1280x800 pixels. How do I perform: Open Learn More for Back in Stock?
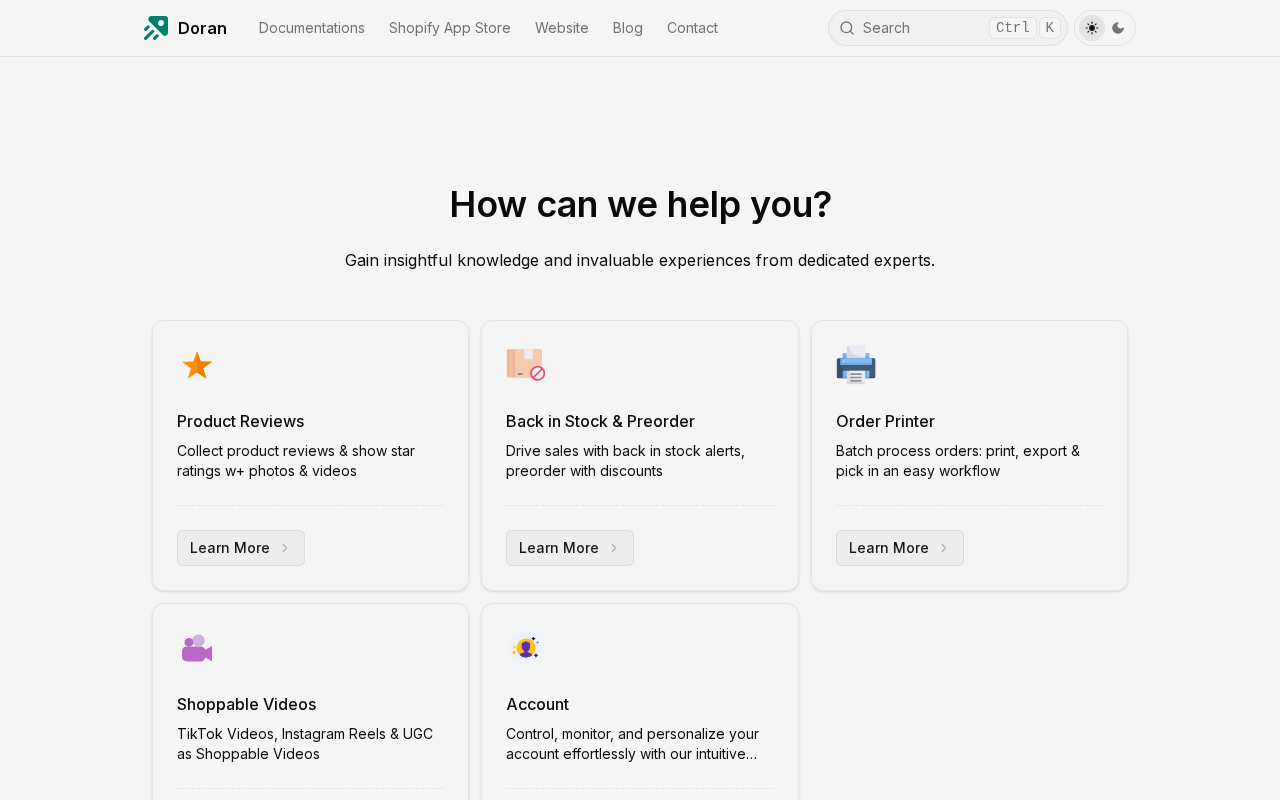click(569, 548)
